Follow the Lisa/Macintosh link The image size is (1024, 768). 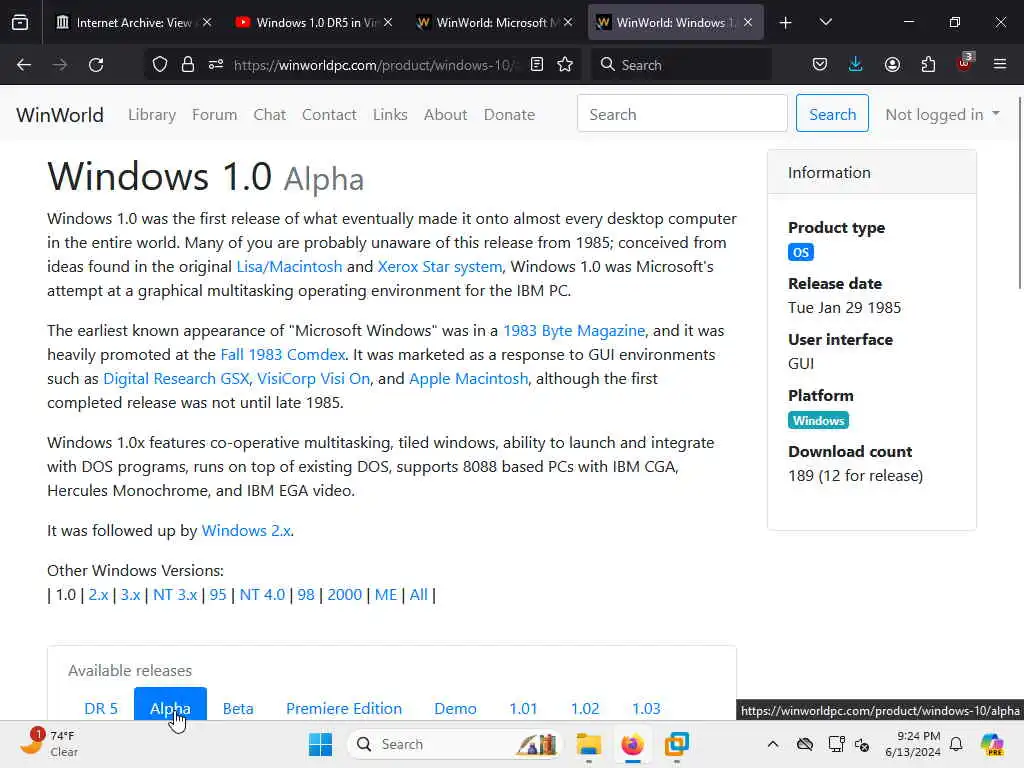pyautogui.click(x=289, y=266)
